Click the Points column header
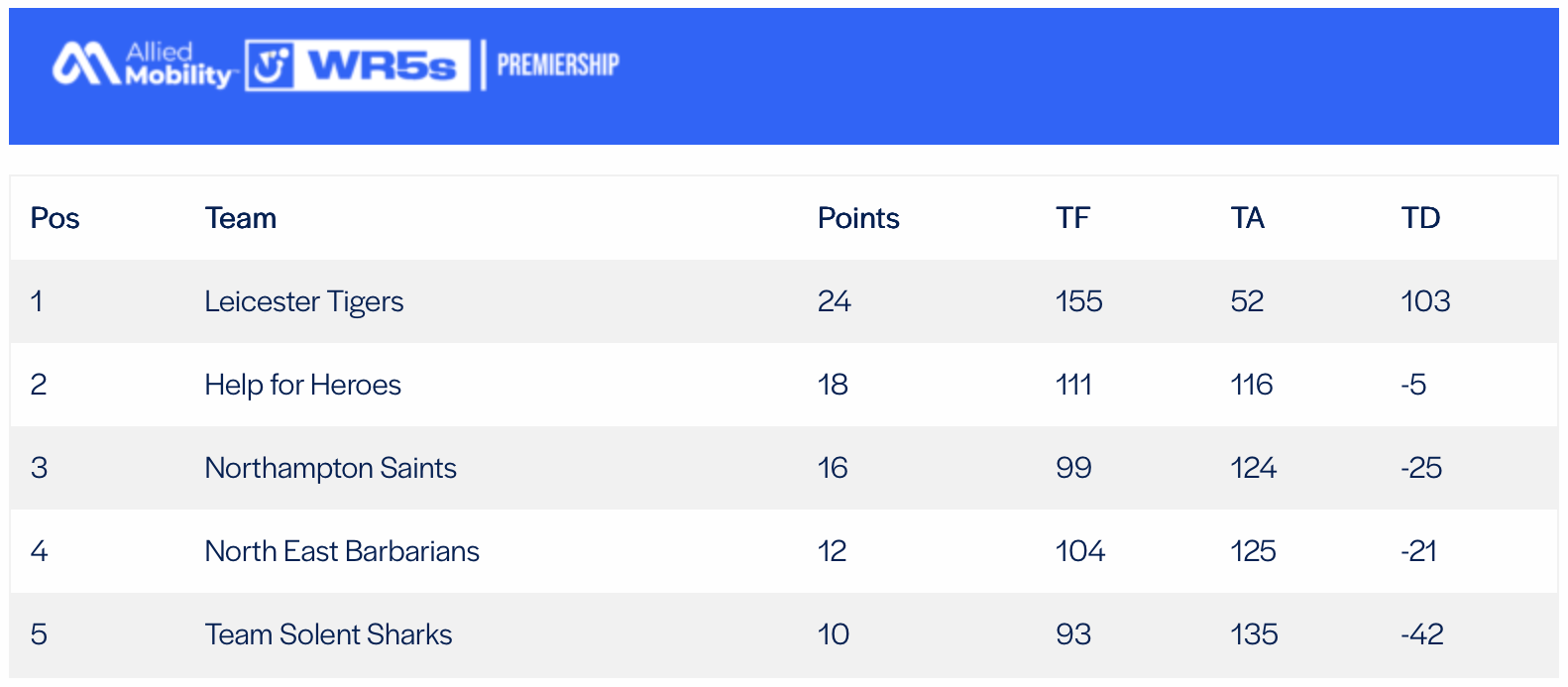The image size is (1568, 687). pos(858,218)
